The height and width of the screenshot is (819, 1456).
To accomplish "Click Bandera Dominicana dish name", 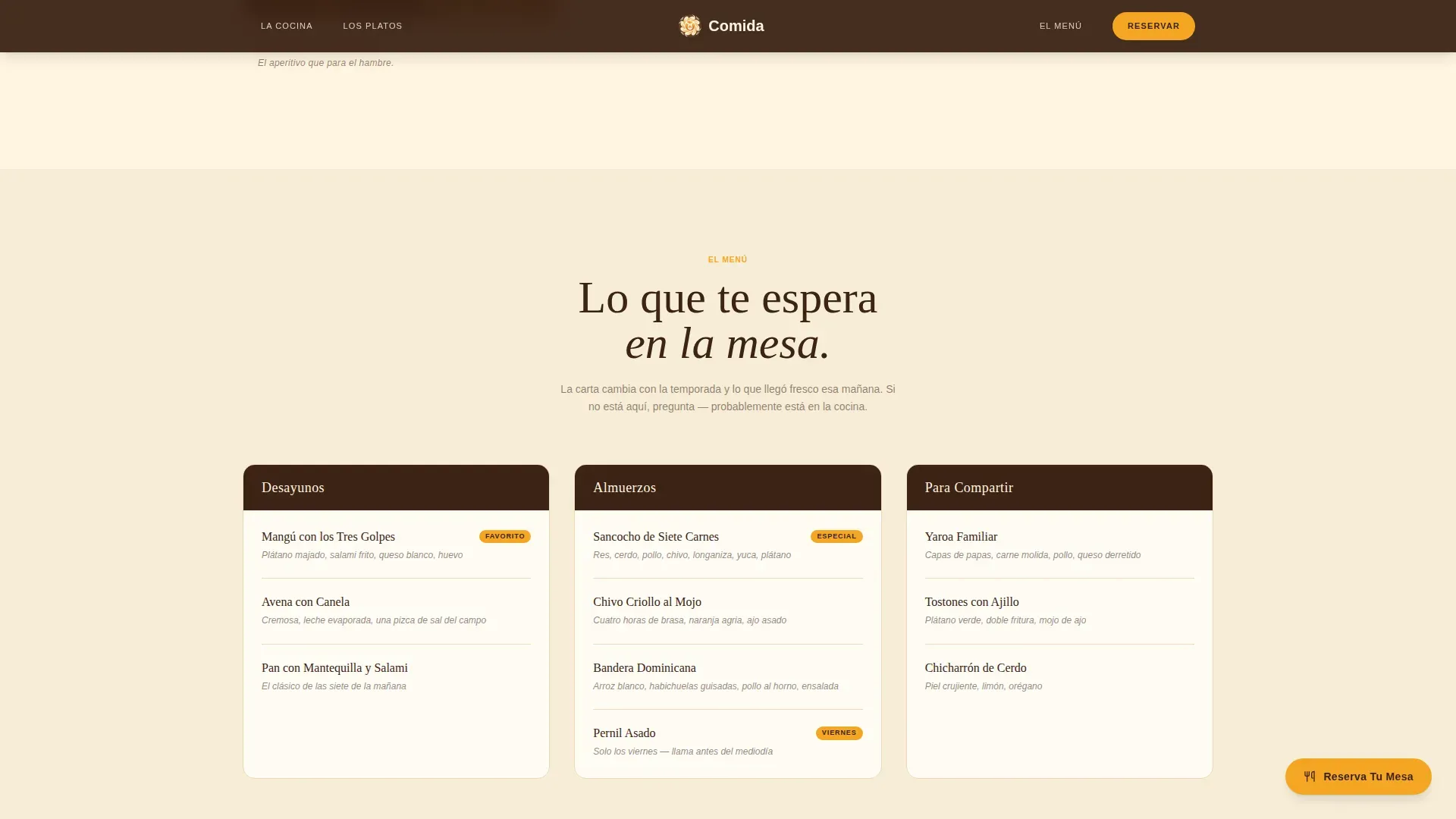I will point(645,668).
